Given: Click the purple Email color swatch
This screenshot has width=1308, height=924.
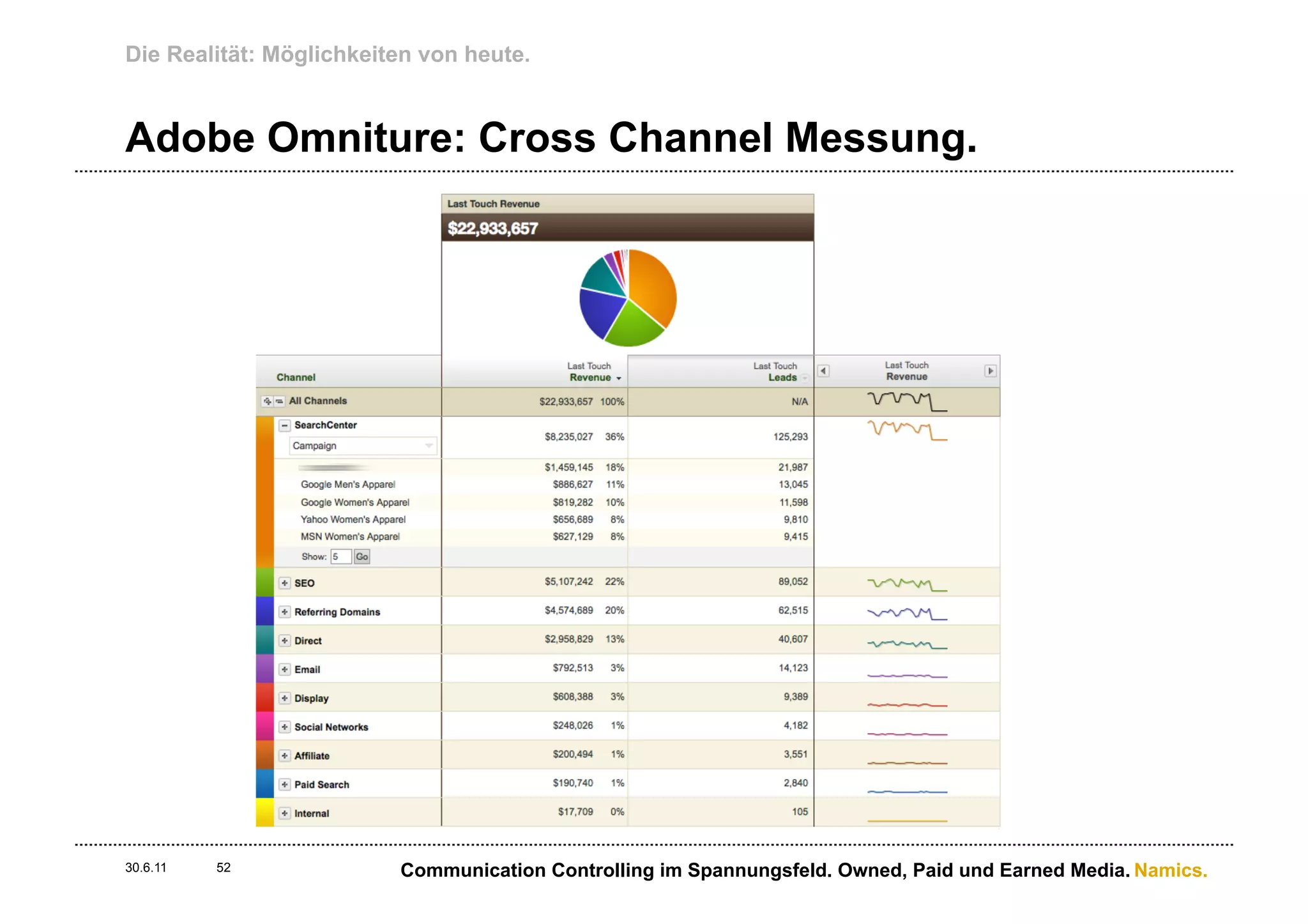Looking at the screenshot, I should 265,668.
